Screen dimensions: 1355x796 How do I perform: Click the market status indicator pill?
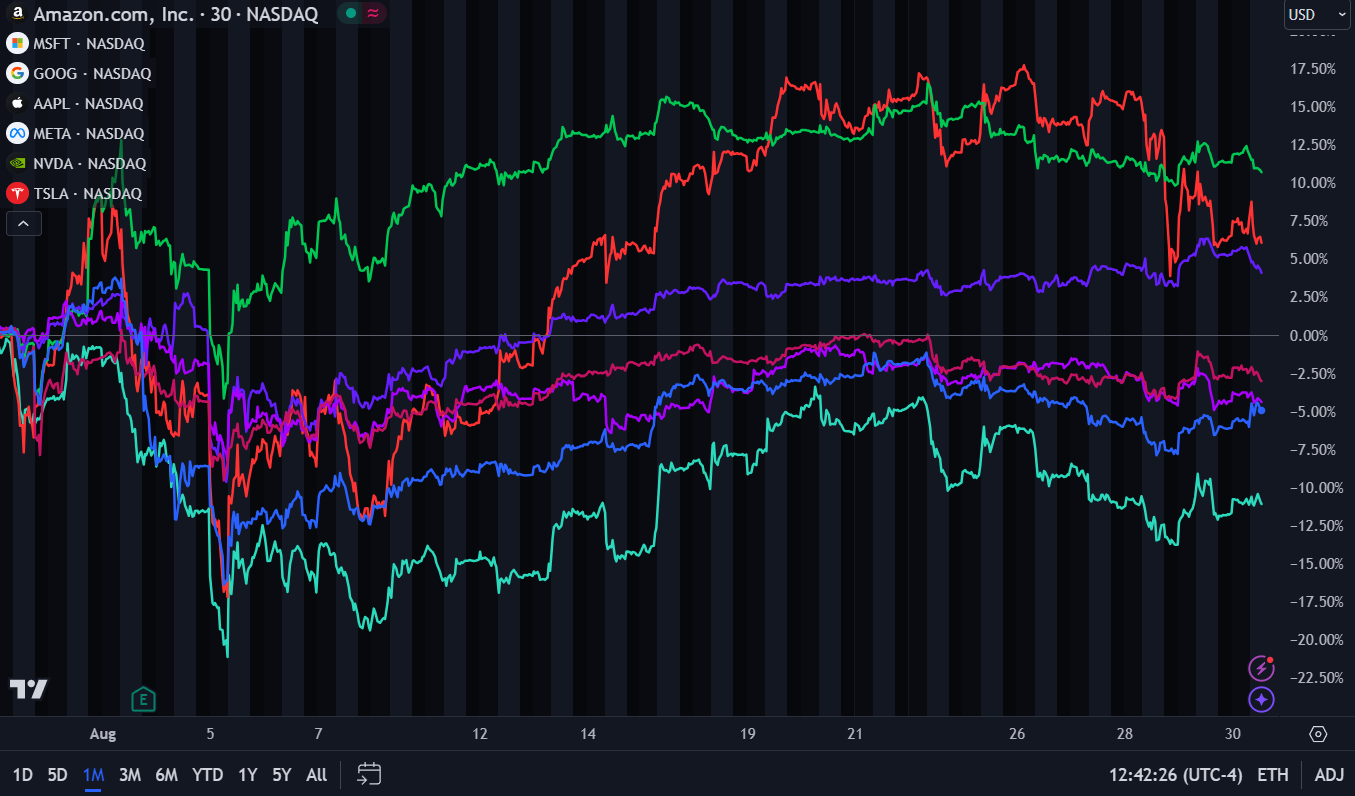coord(363,14)
